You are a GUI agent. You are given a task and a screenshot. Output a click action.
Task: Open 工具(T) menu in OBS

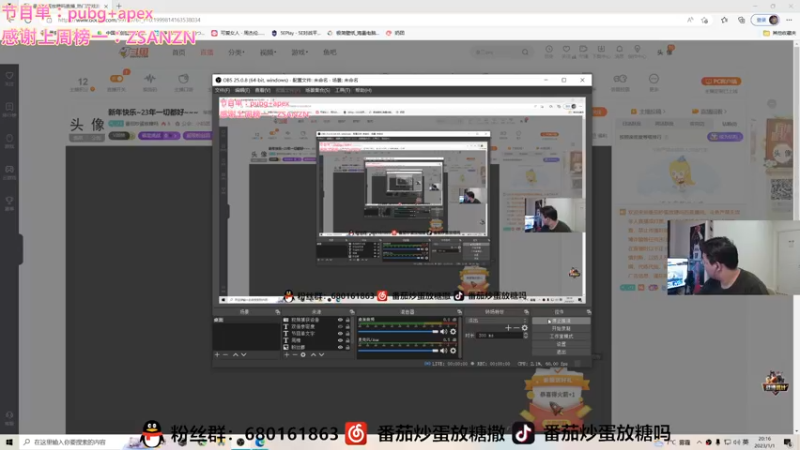click(342, 90)
